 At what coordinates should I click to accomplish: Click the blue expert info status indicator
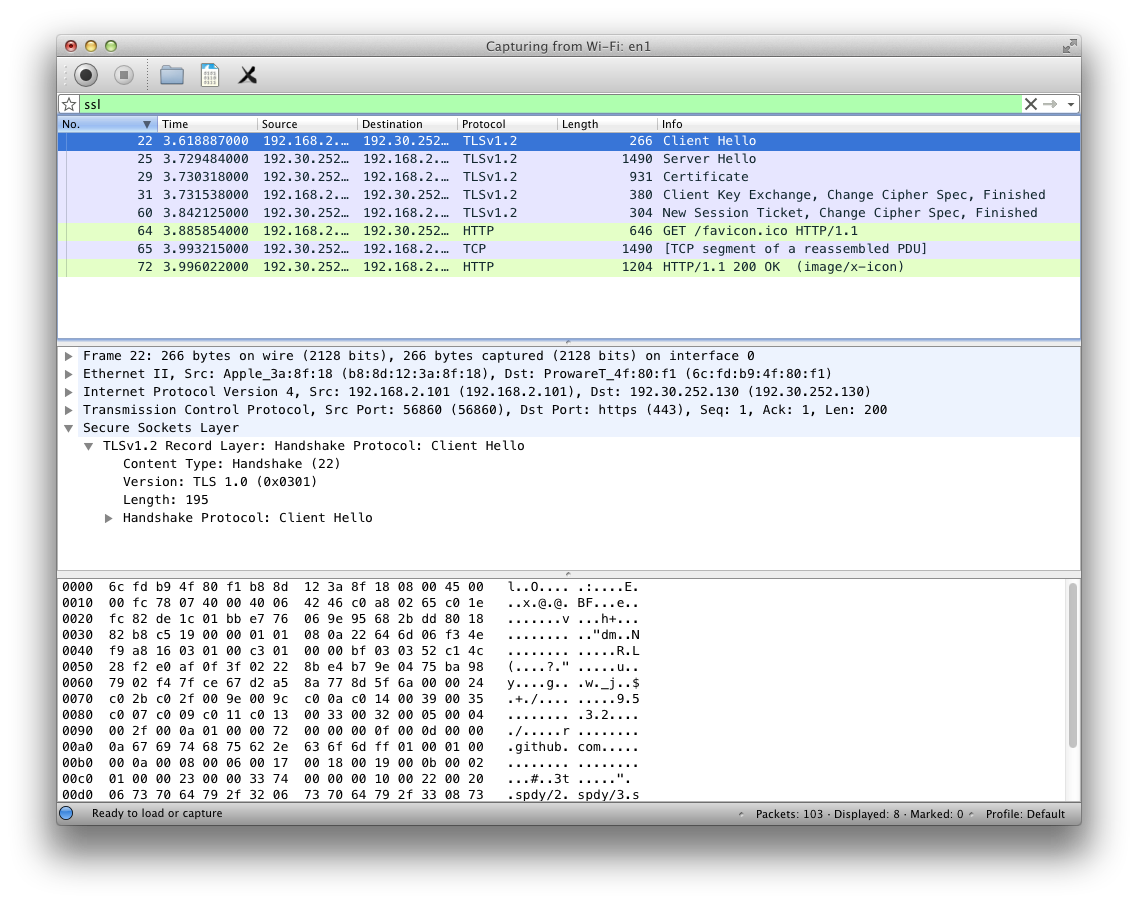(x=67, y=813)
